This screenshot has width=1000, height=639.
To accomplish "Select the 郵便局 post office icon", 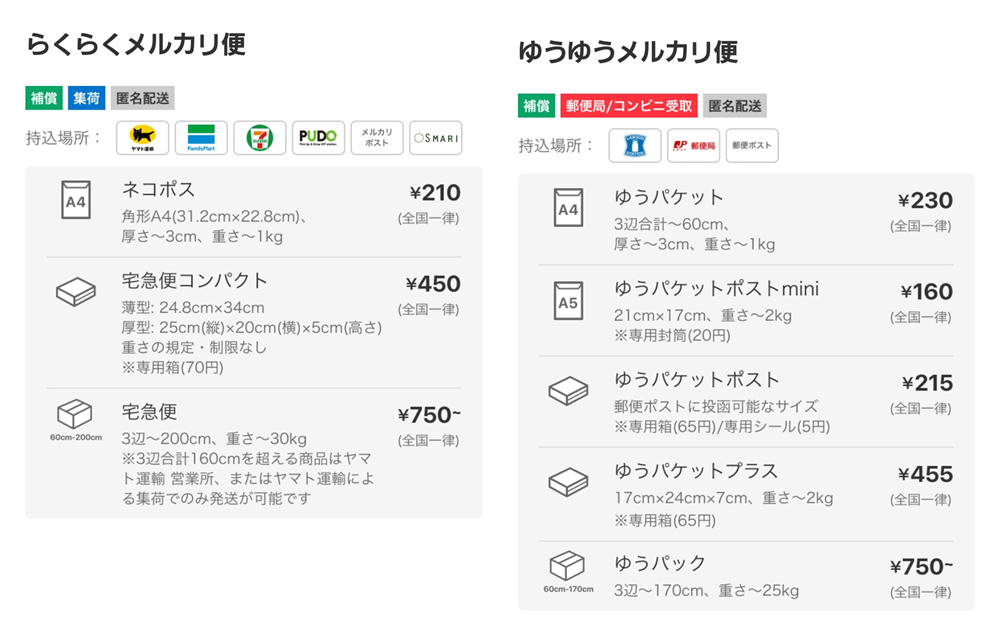I will [693, 145].
